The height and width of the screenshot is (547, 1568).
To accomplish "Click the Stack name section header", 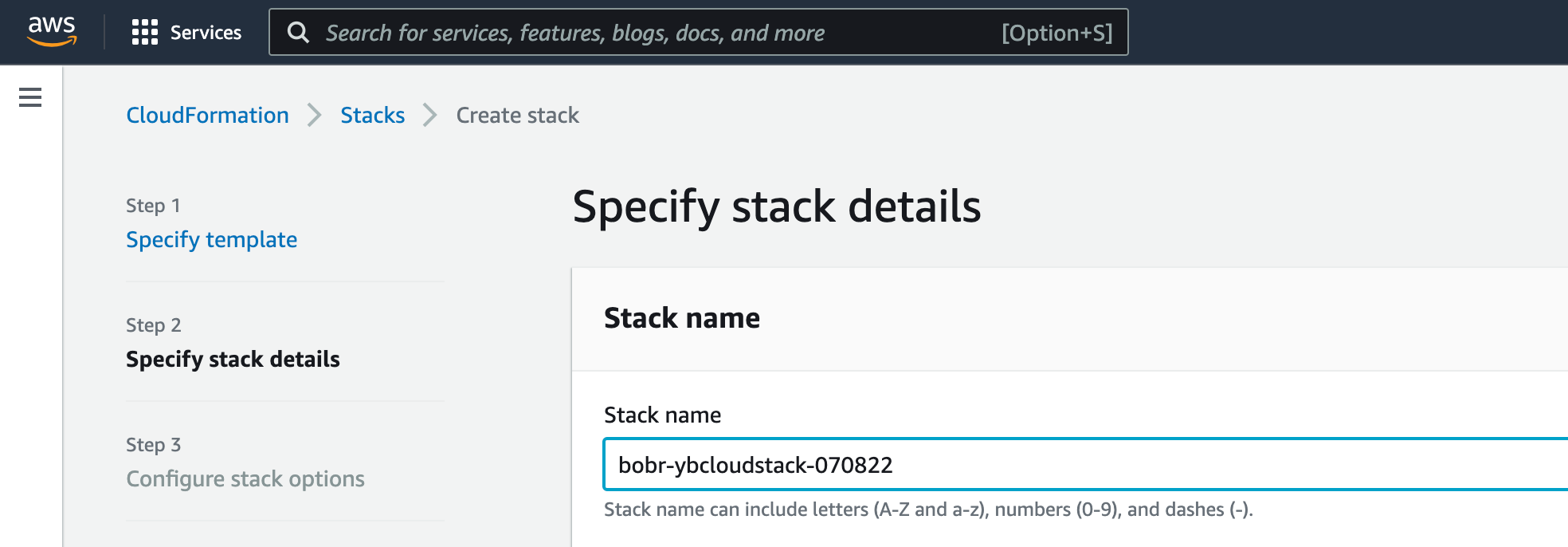I will (682, 318).
